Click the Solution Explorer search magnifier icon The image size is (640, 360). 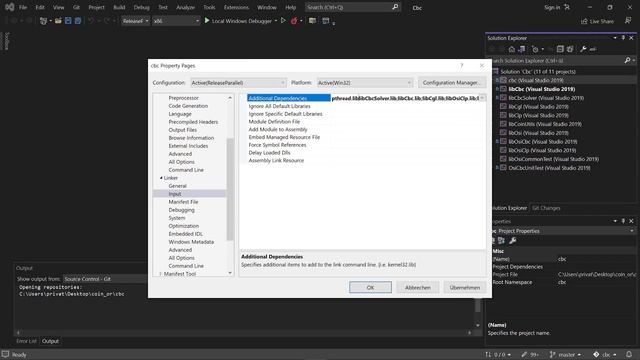627,60
